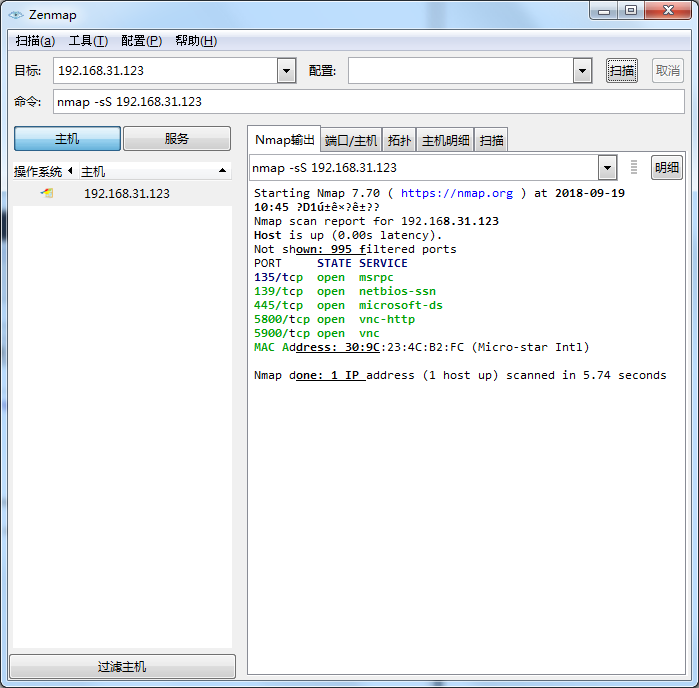This screenshot has height=688, width=699.
Task: Click the 'Nmap done' summary line
Action: 460,375
